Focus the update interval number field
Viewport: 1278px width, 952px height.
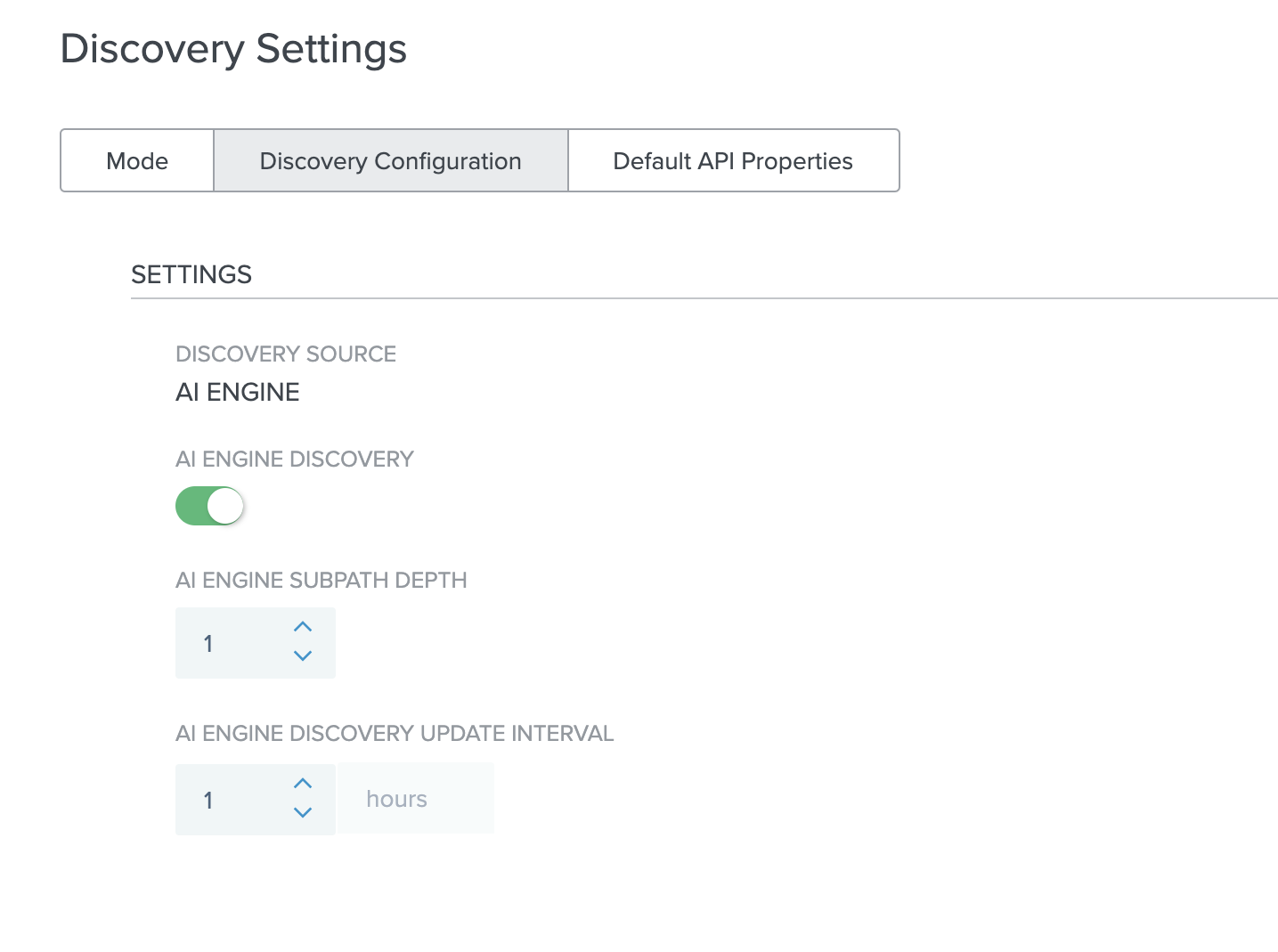pyautogui.click(x=232, y=800)
